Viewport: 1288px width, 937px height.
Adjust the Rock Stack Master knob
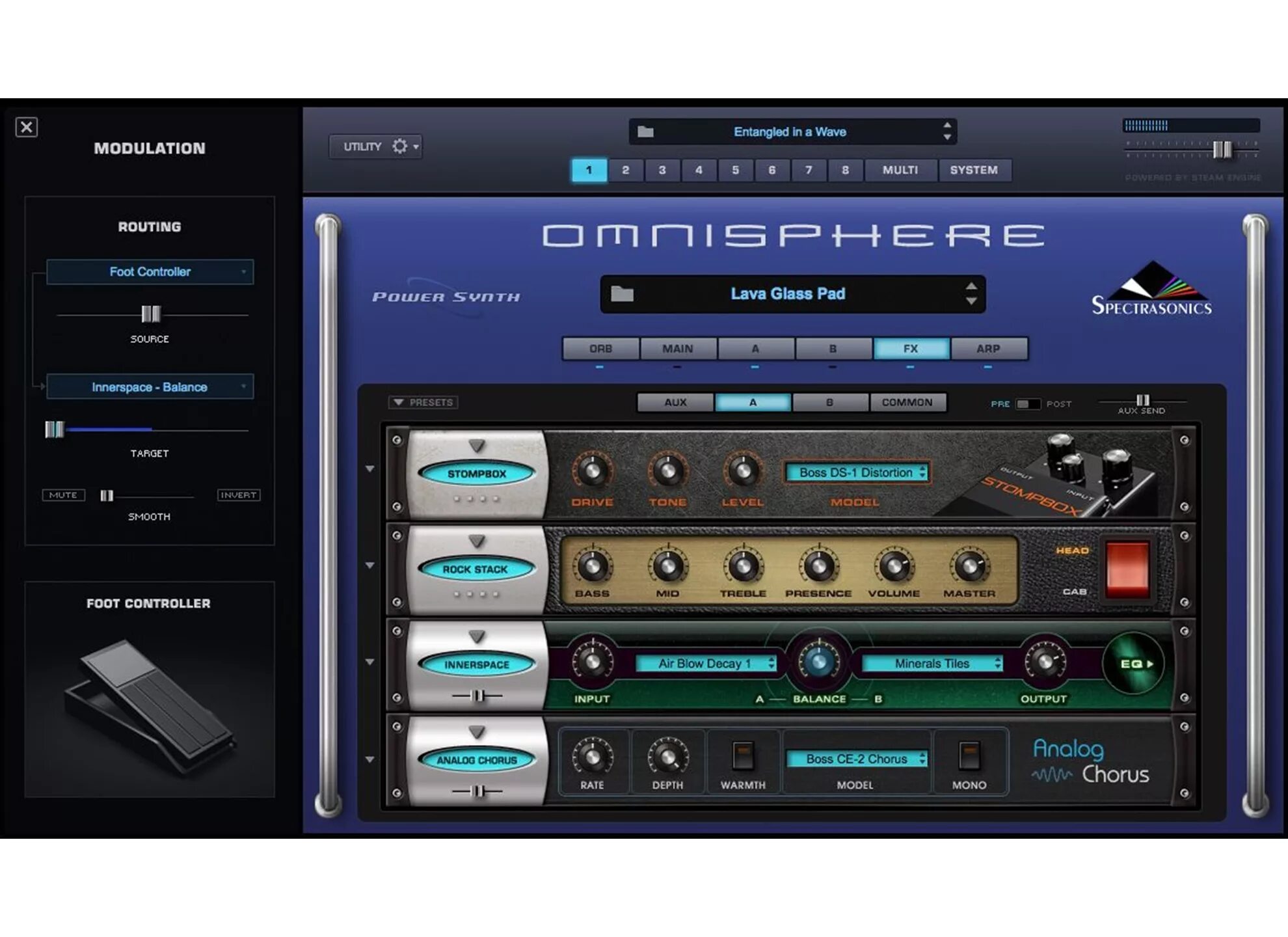tap(970, 566)
